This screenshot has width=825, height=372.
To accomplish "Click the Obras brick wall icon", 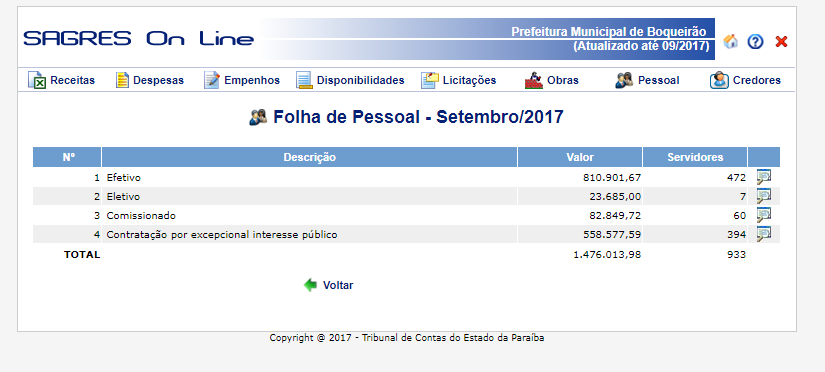I will tap(533, 80).
